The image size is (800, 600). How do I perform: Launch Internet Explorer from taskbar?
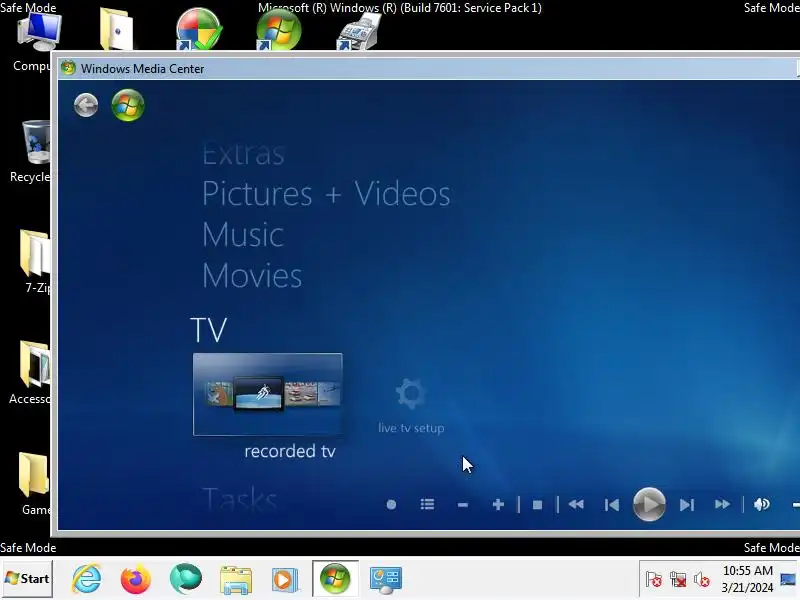(87, 579)
